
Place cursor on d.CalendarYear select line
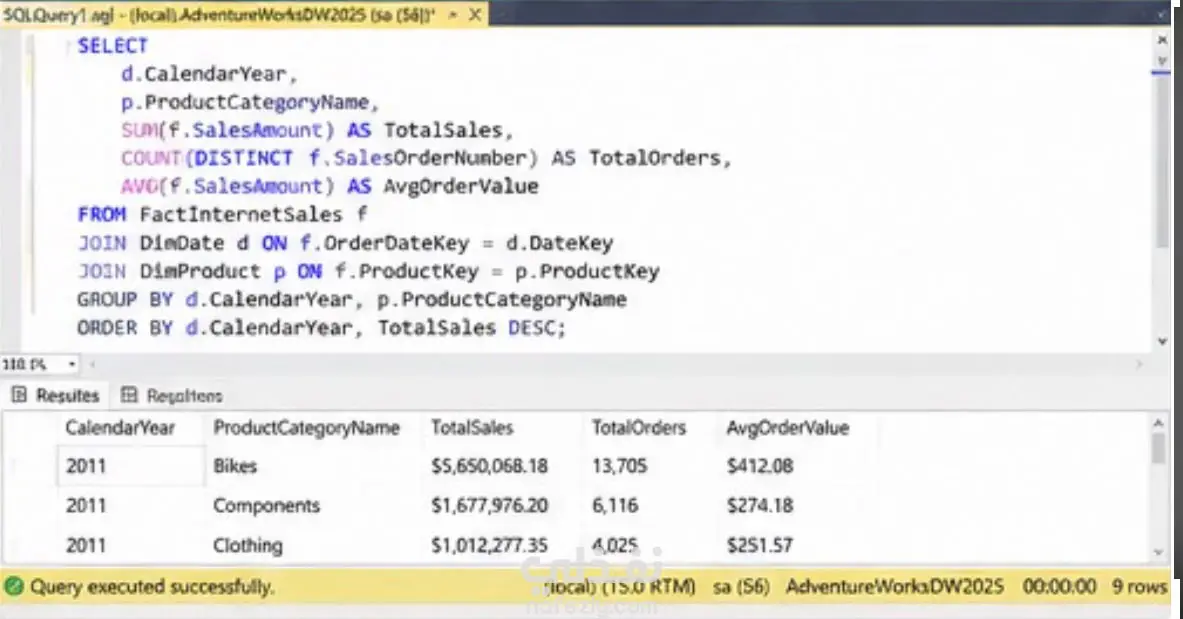click(210, 74)
